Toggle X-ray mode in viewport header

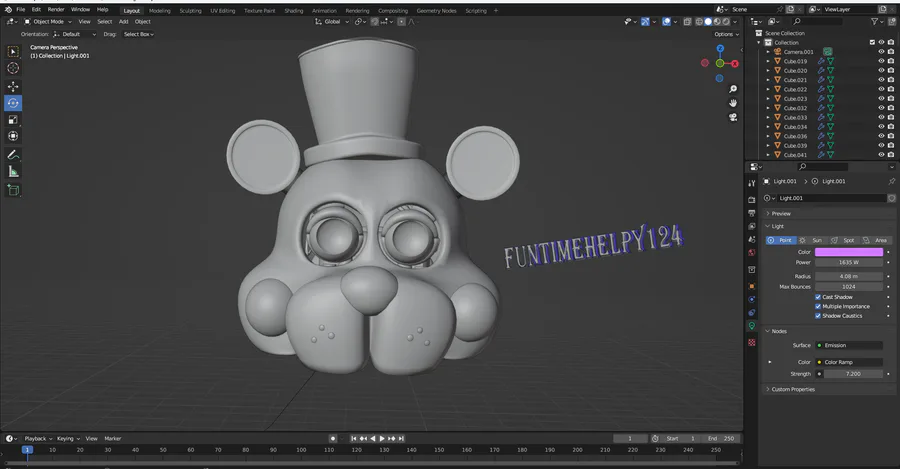[x=687, y=22]
